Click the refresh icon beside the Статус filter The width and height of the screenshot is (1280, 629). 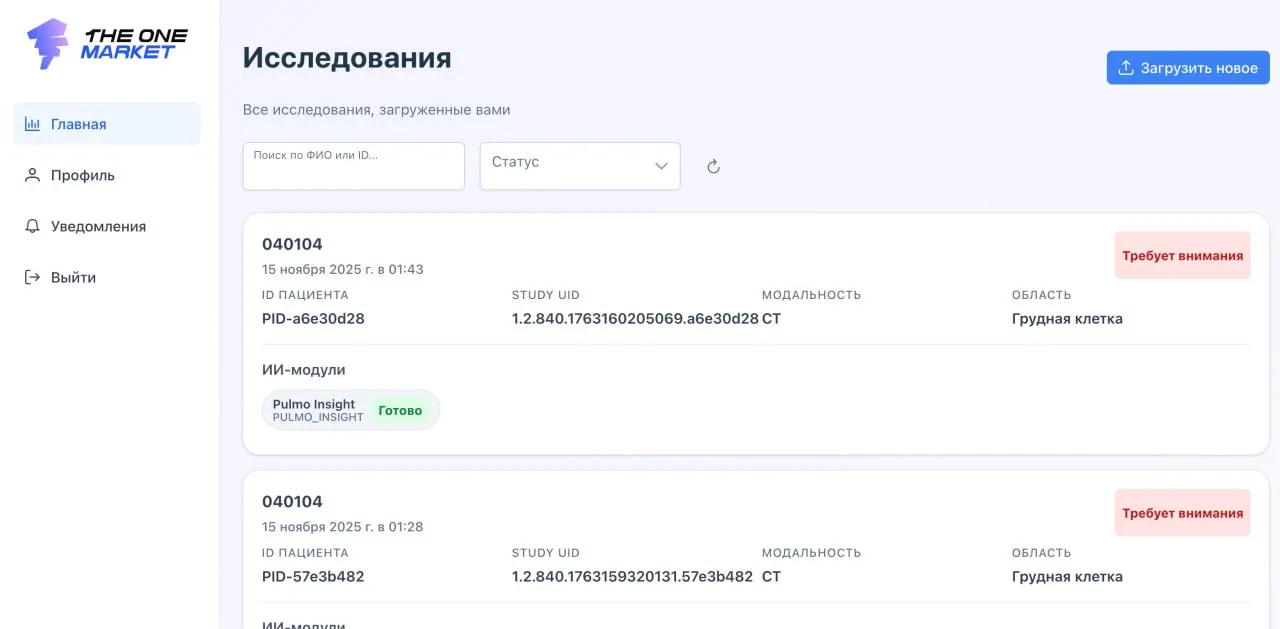click(713, 166)
